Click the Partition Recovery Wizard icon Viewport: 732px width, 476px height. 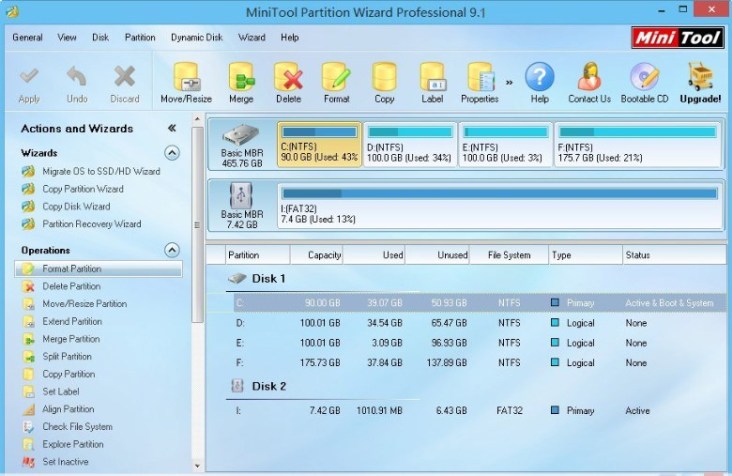pyautogui.click(x=28, y=224)
